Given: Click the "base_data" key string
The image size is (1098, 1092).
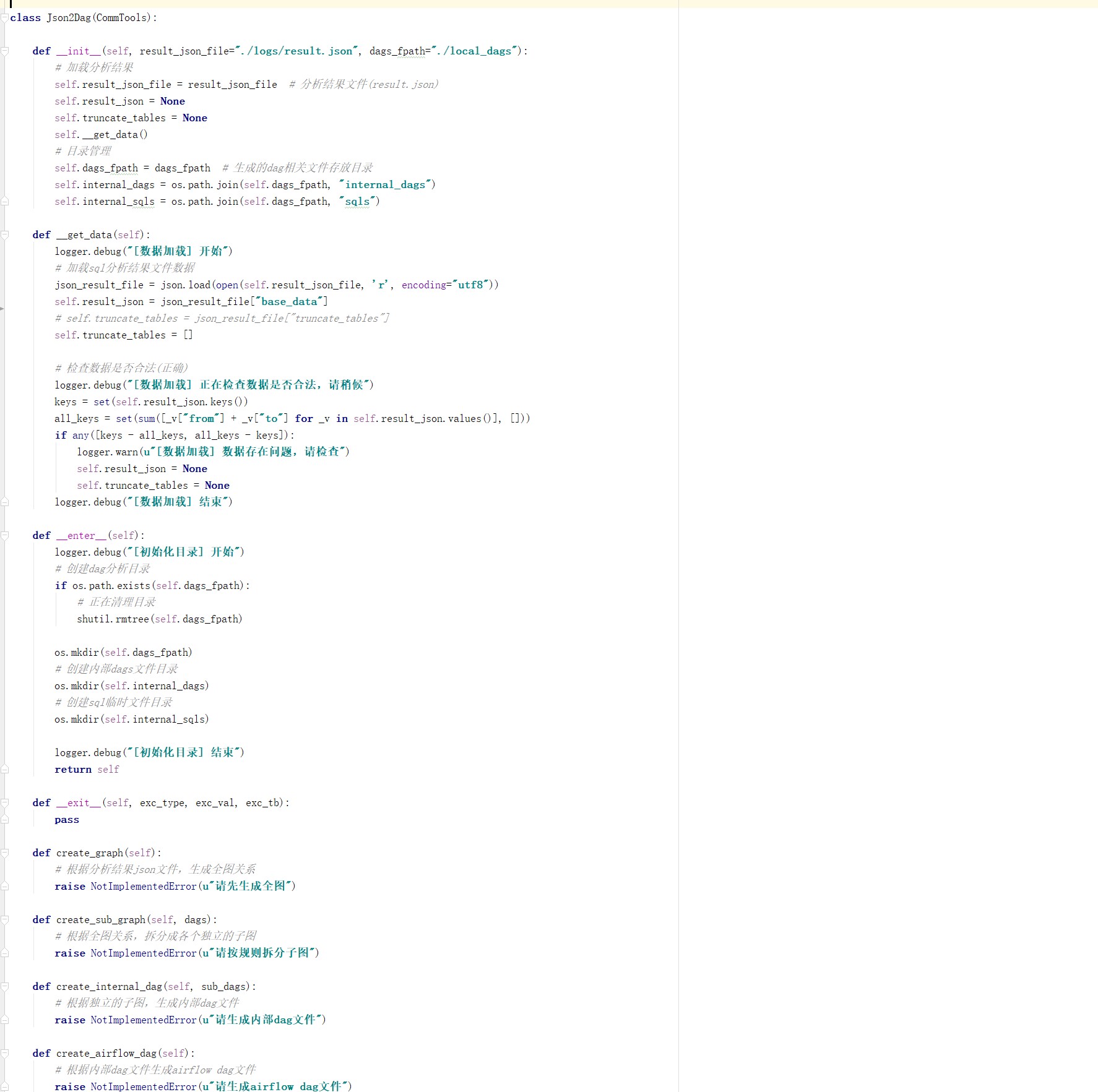Looking at the screenshot, I should click(x=289, y=301).
